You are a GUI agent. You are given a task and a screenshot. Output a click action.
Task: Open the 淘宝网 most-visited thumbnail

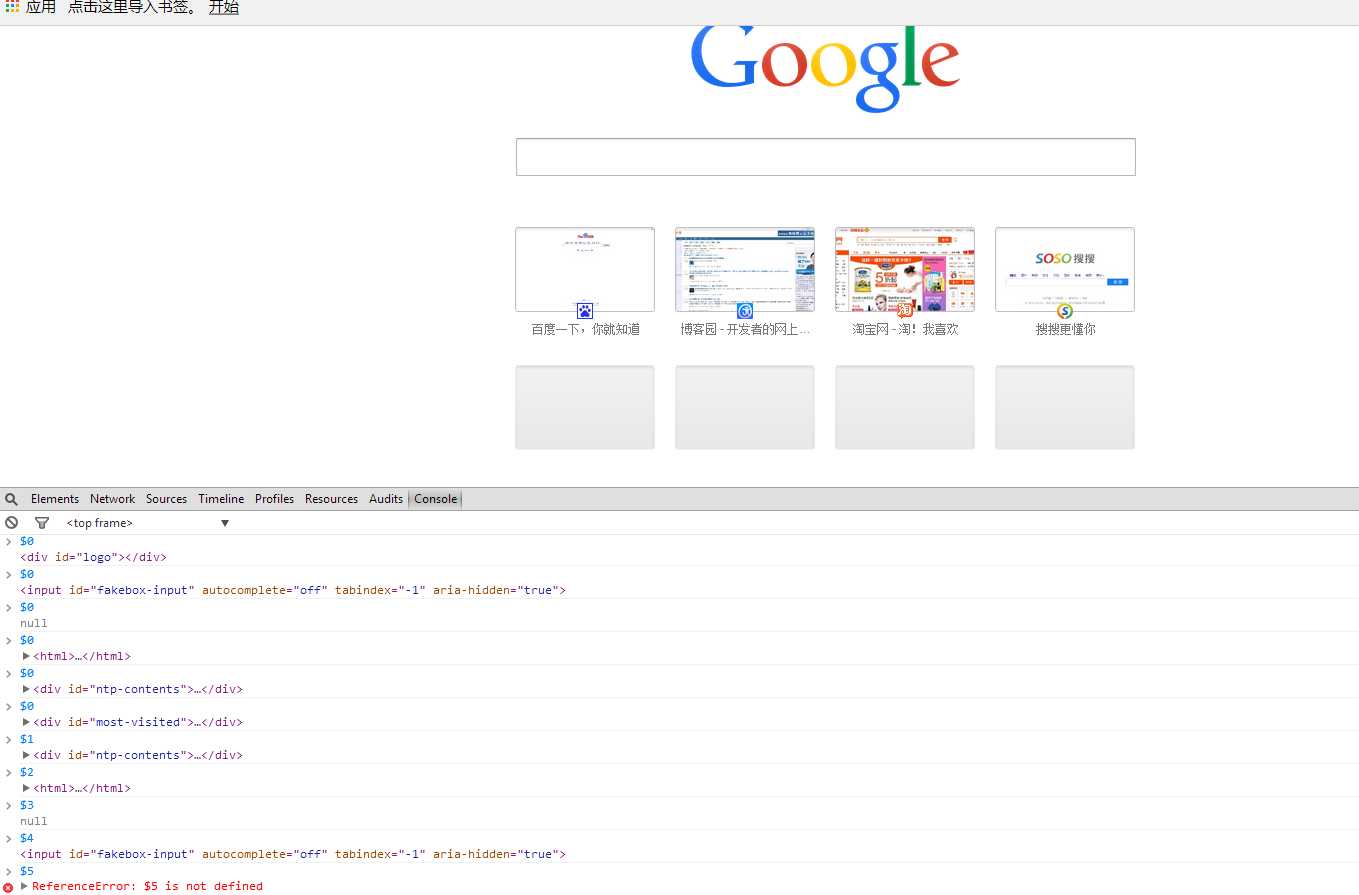905,269
